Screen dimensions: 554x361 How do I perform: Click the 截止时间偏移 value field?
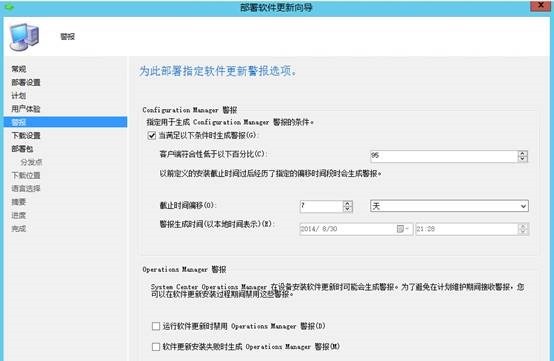pos(321,206)
